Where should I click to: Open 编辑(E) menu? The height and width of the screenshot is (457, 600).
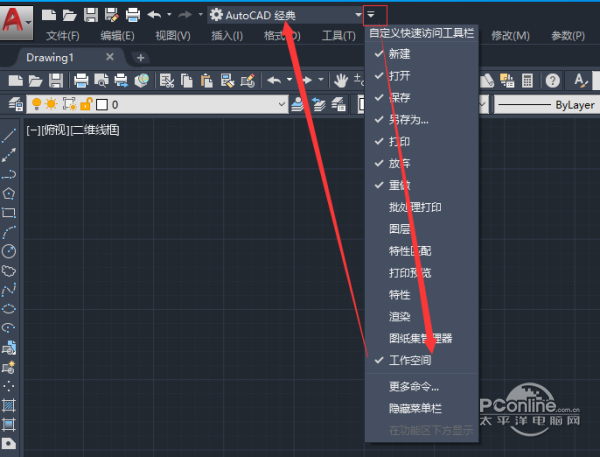[x=117, y=36]
